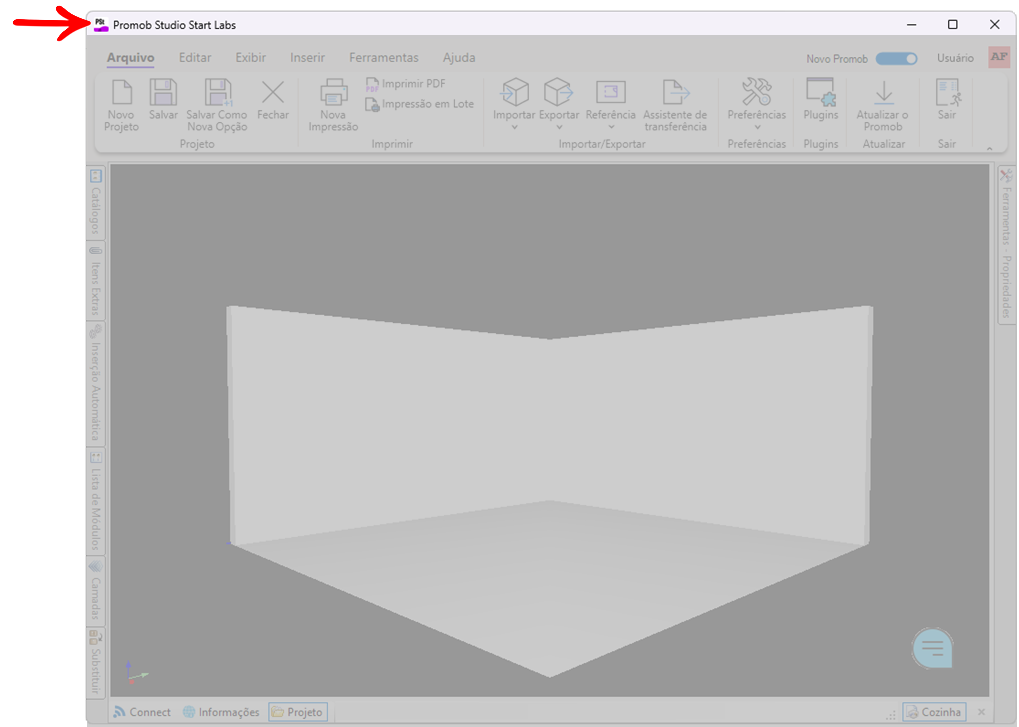
Task: Click the Exportar box icon
Action: tap(558, 92)
